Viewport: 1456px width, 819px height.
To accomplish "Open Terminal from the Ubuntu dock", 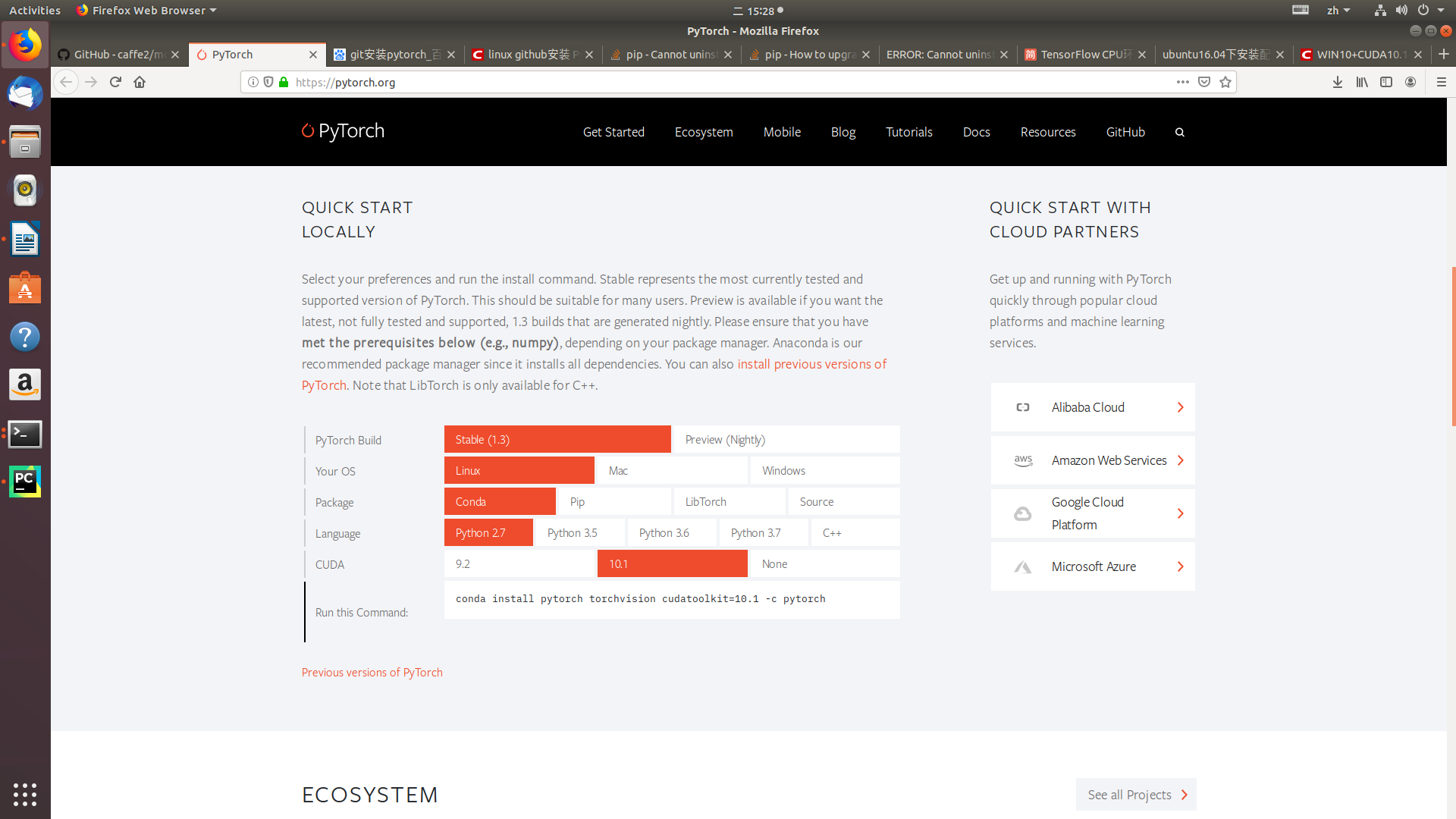I will [25, 434].
